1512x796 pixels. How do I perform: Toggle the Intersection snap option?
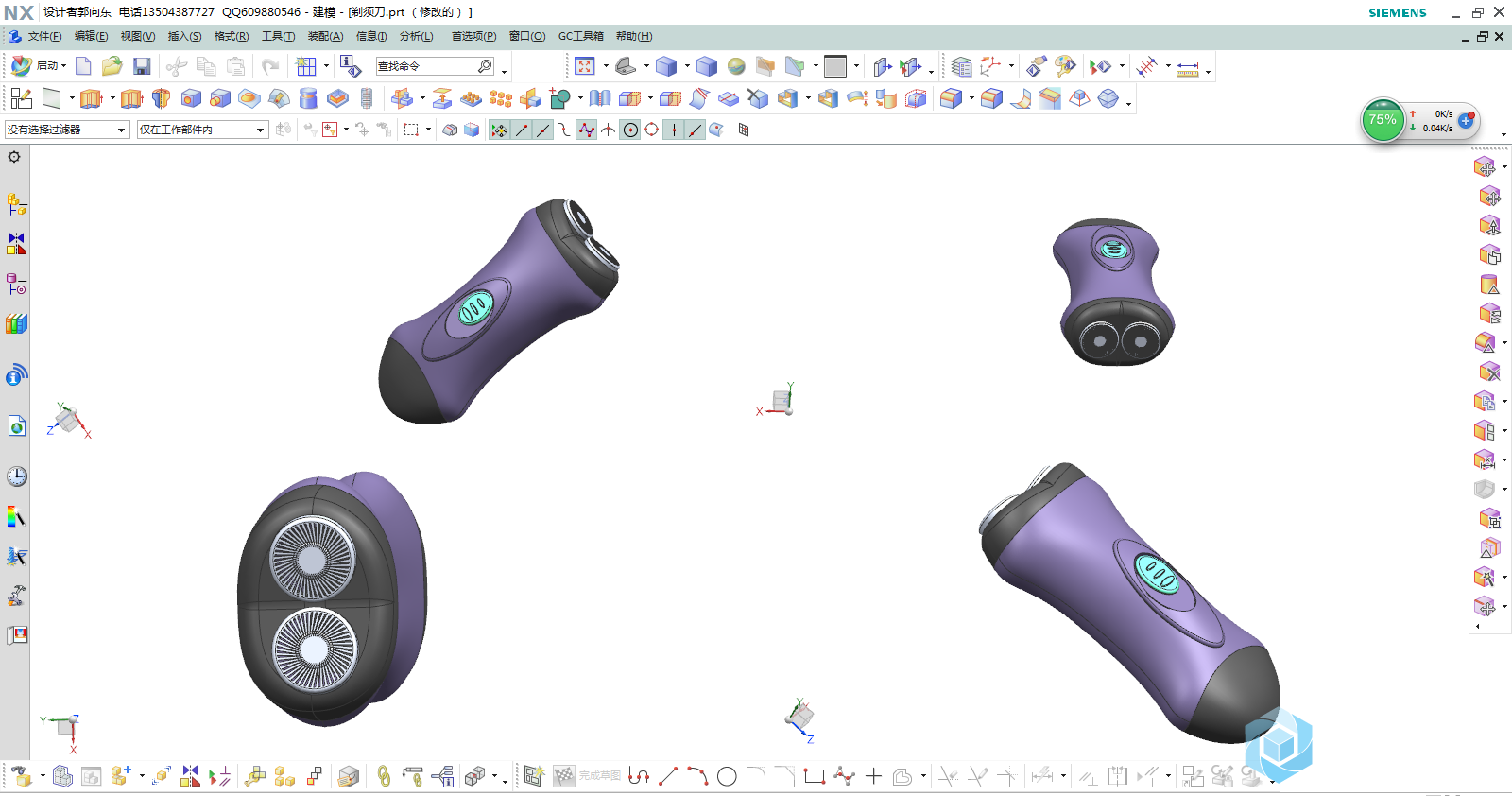pyautogui.click(x=609, y=130)
